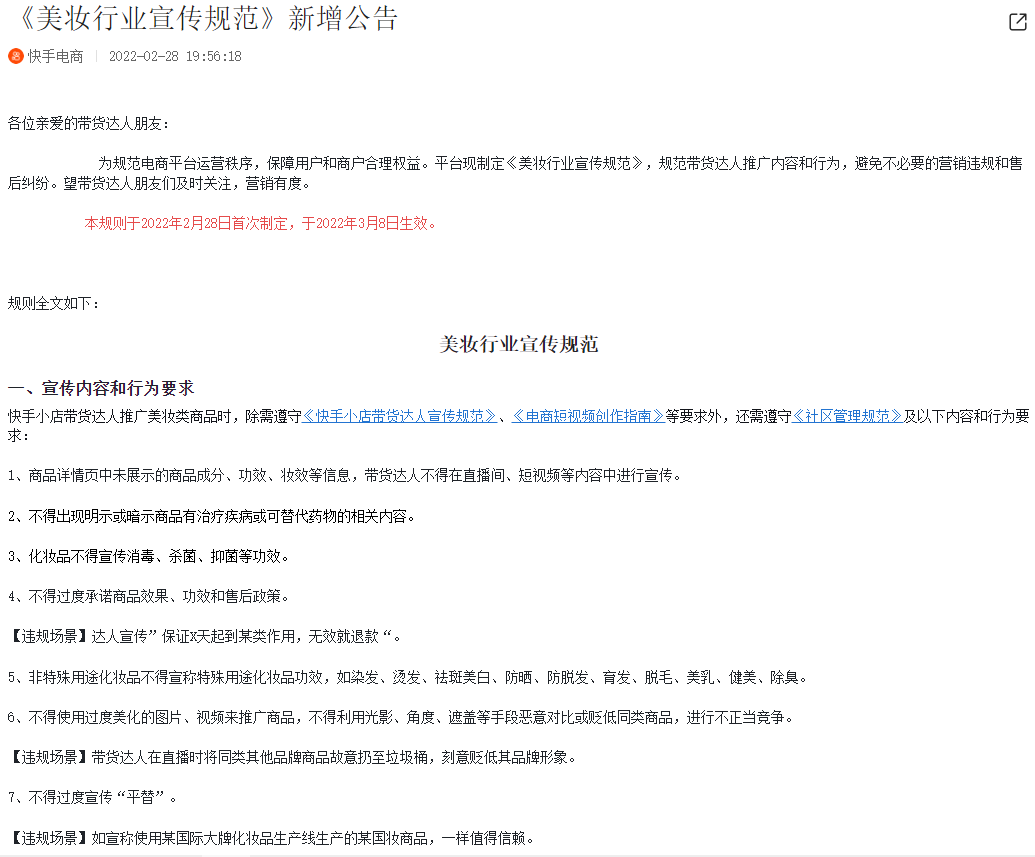Click rule 5 about 非特殊用途化妆品

pyautogui.click(x=407, y=677)
